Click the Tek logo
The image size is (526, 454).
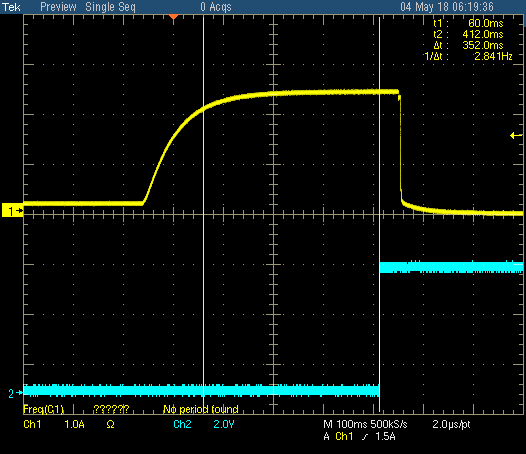click(x=11, y=7)
